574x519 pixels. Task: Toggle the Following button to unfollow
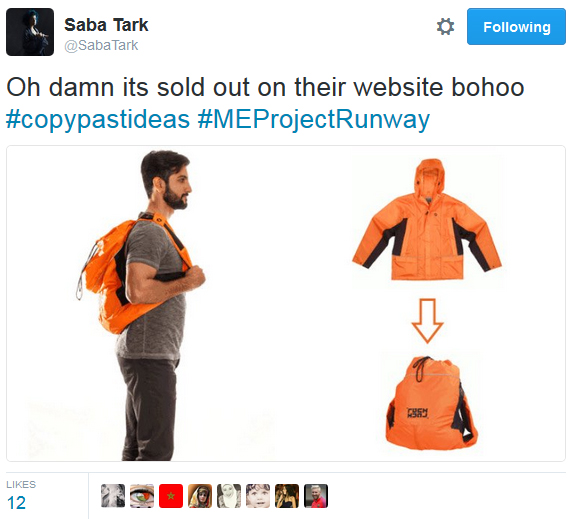pos(516,27)
